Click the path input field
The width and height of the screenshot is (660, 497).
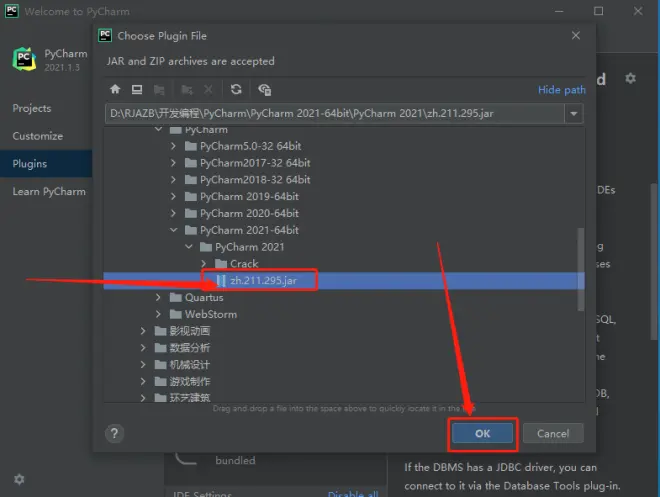(x=335, y=114)
